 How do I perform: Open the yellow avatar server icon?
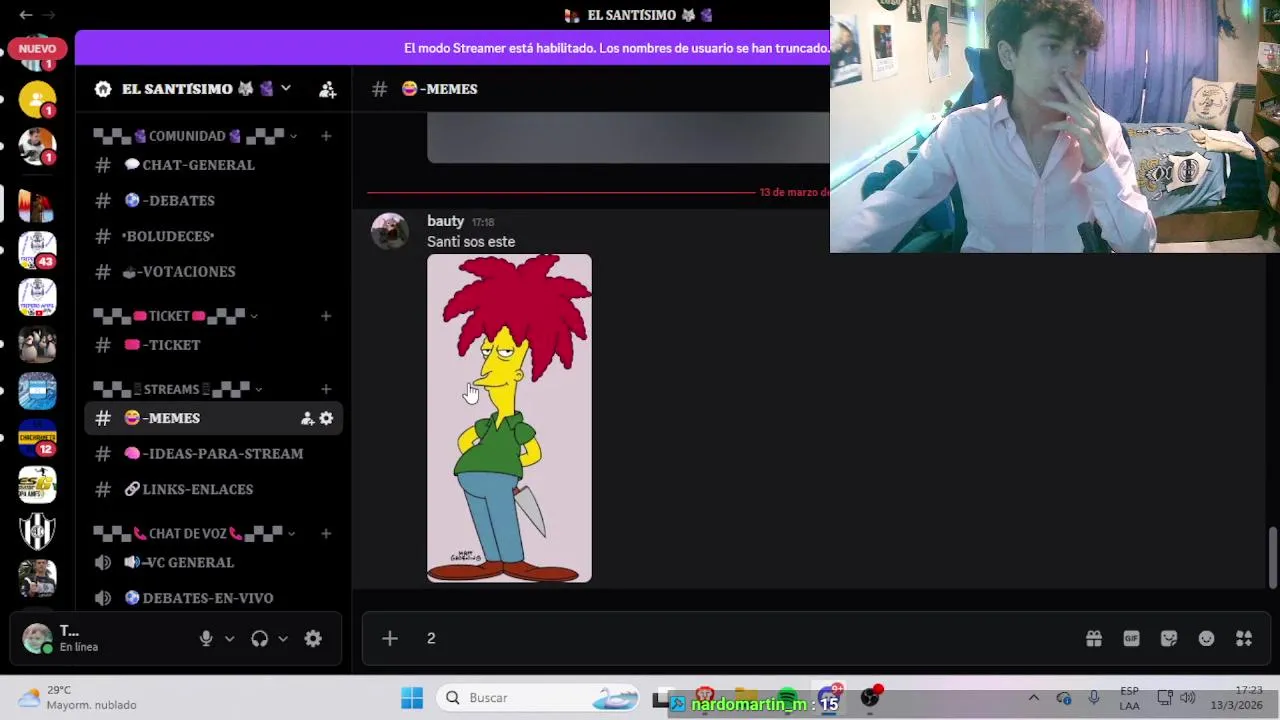click(37, 99)
